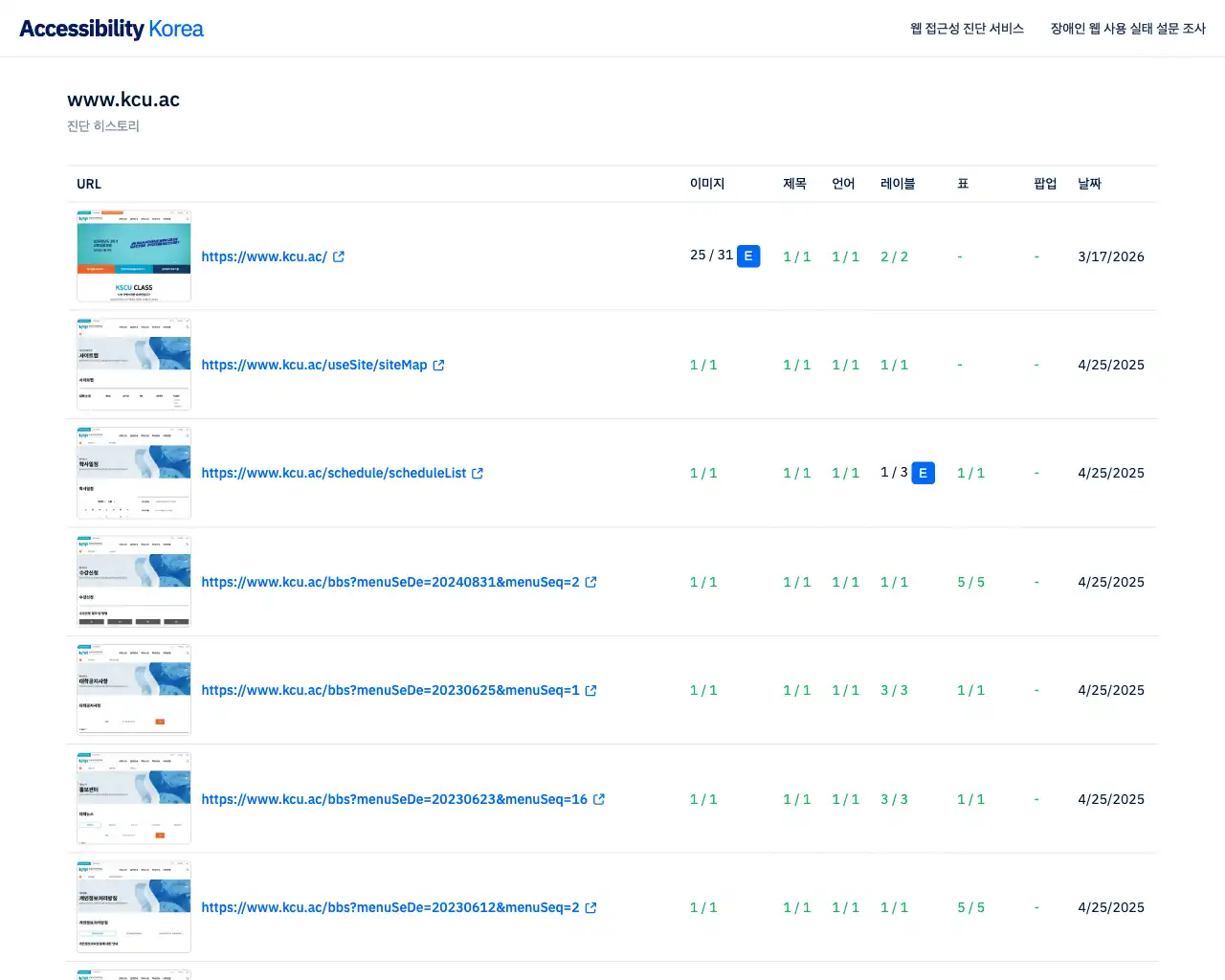
Task: Click the scheduleList page thumbnail
Action: [x=134, y=474]
